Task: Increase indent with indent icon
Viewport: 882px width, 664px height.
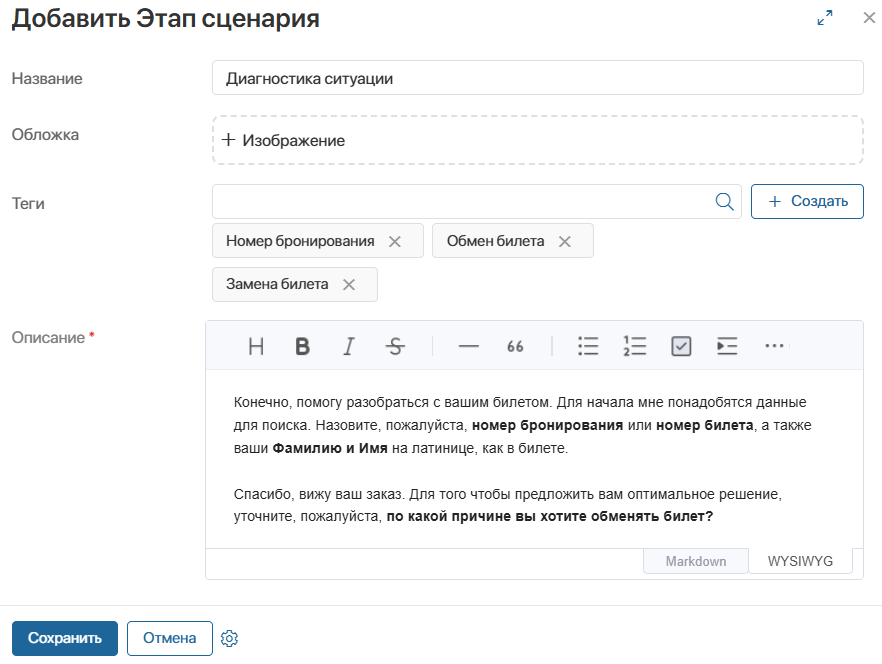Action: click(727, 346)
